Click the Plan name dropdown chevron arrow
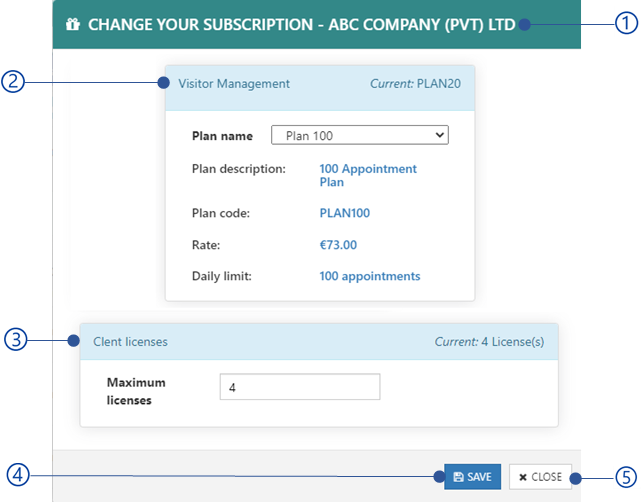The image size is (641, 502). pos(439,134)
